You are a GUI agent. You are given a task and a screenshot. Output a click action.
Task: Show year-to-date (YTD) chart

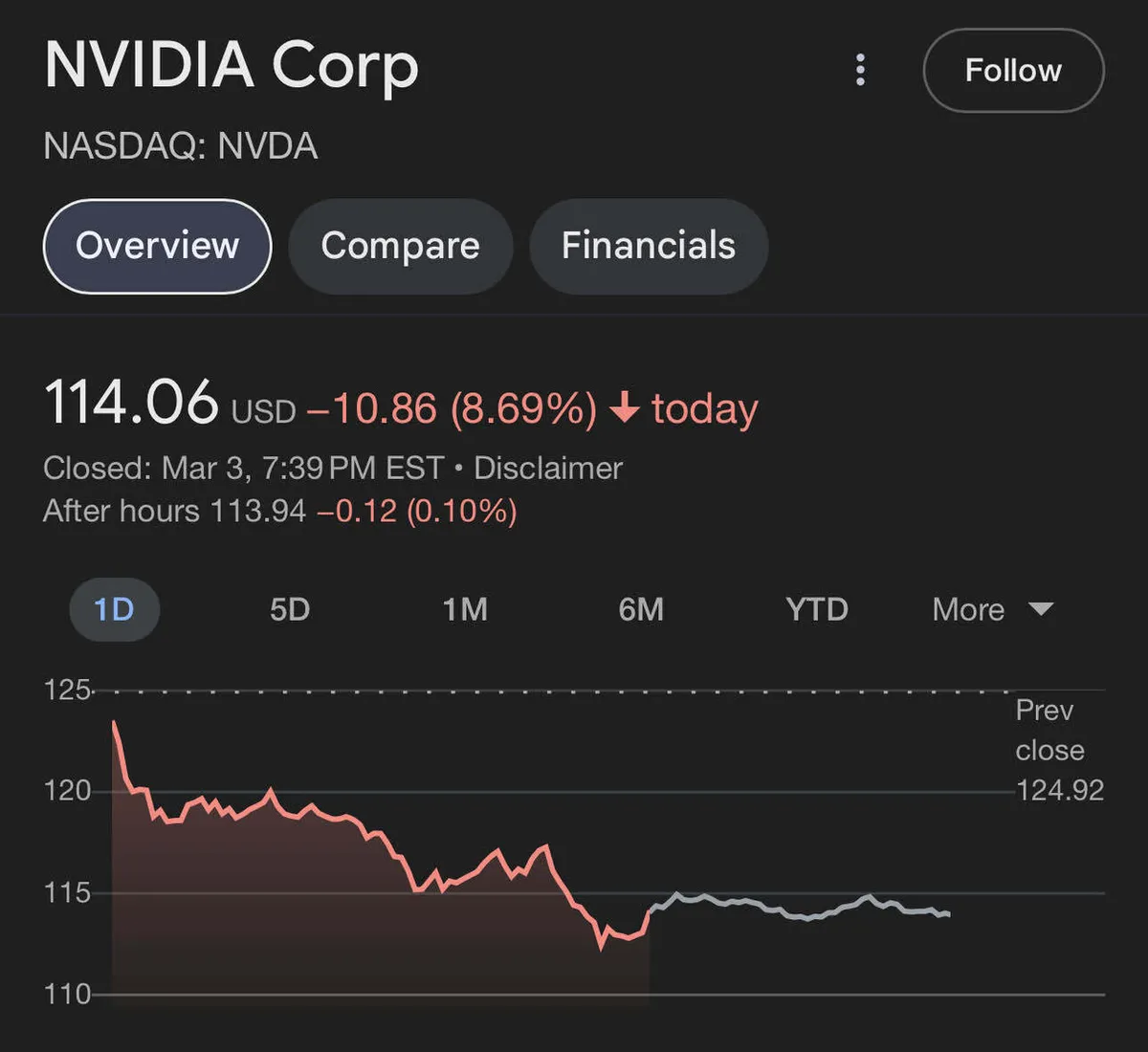(816, 609)
